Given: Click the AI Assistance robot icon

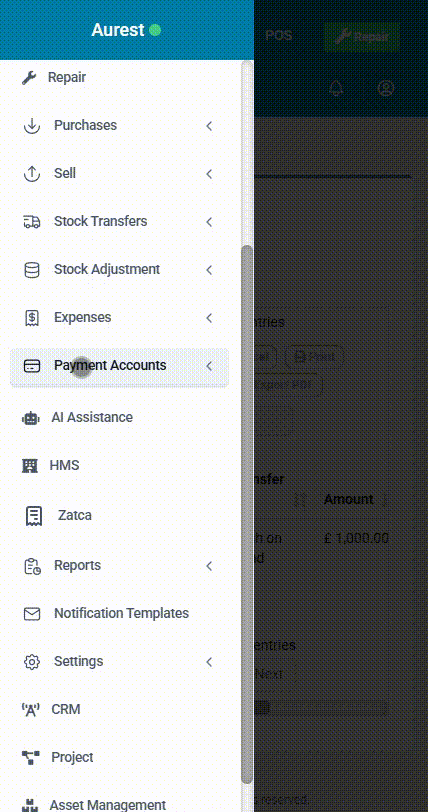Looking at the screenshot, I should [x=31, y=418].
